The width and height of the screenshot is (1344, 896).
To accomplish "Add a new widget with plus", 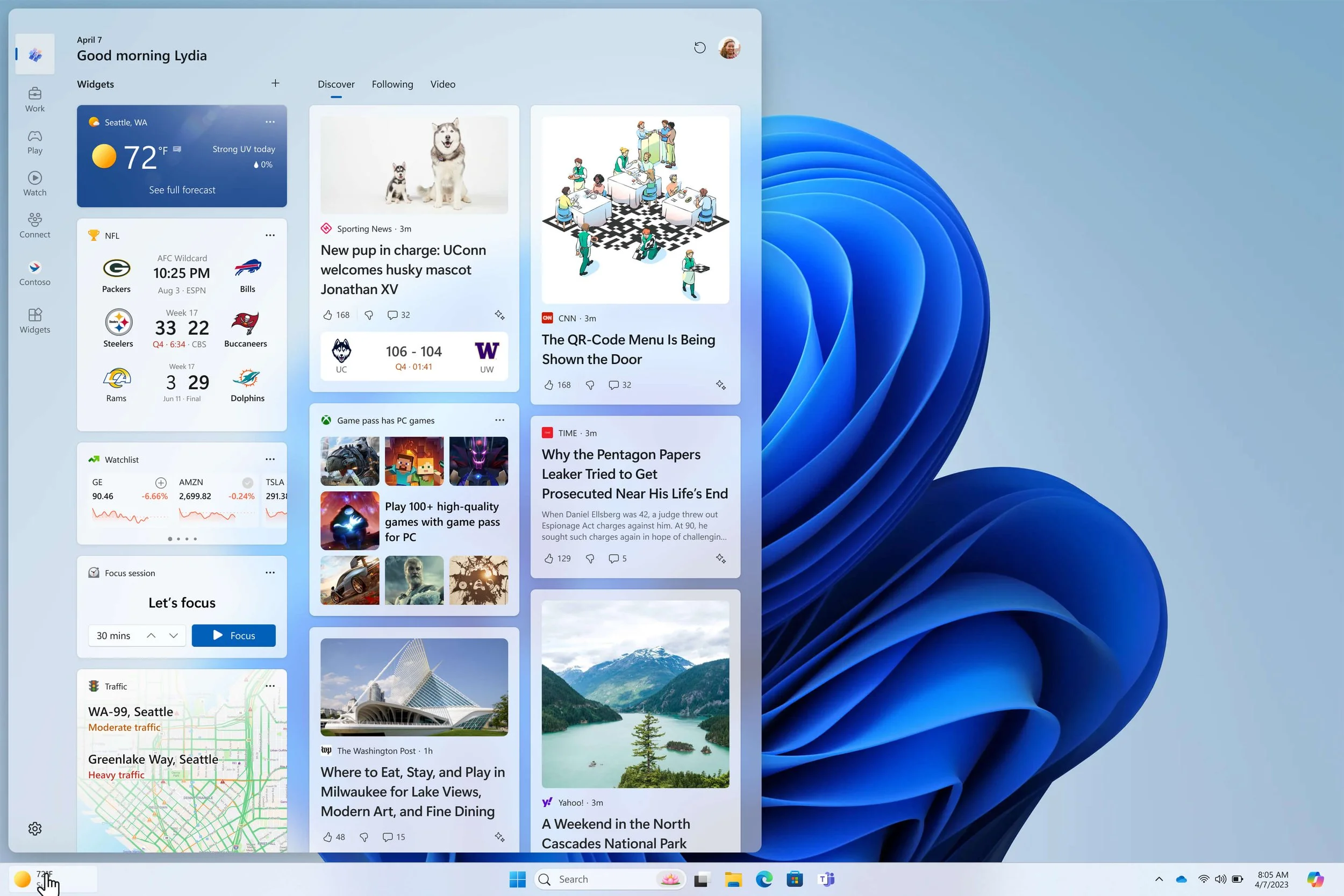I will (275, 83).
